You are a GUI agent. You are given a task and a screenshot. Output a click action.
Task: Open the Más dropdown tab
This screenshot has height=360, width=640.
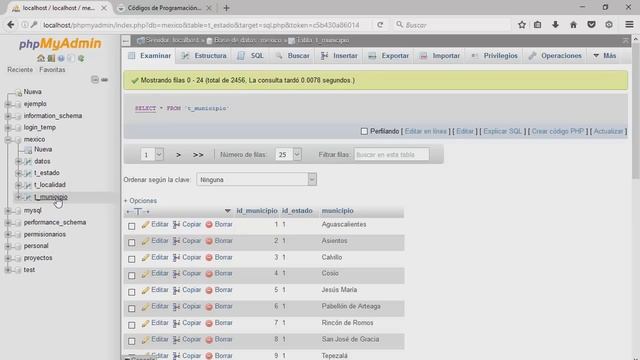click(604, 56)
